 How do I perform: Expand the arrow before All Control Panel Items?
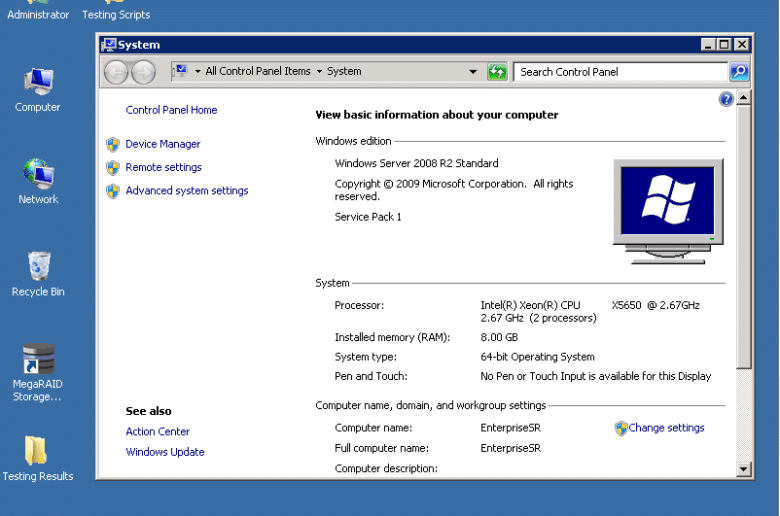[x=197, y=72]
